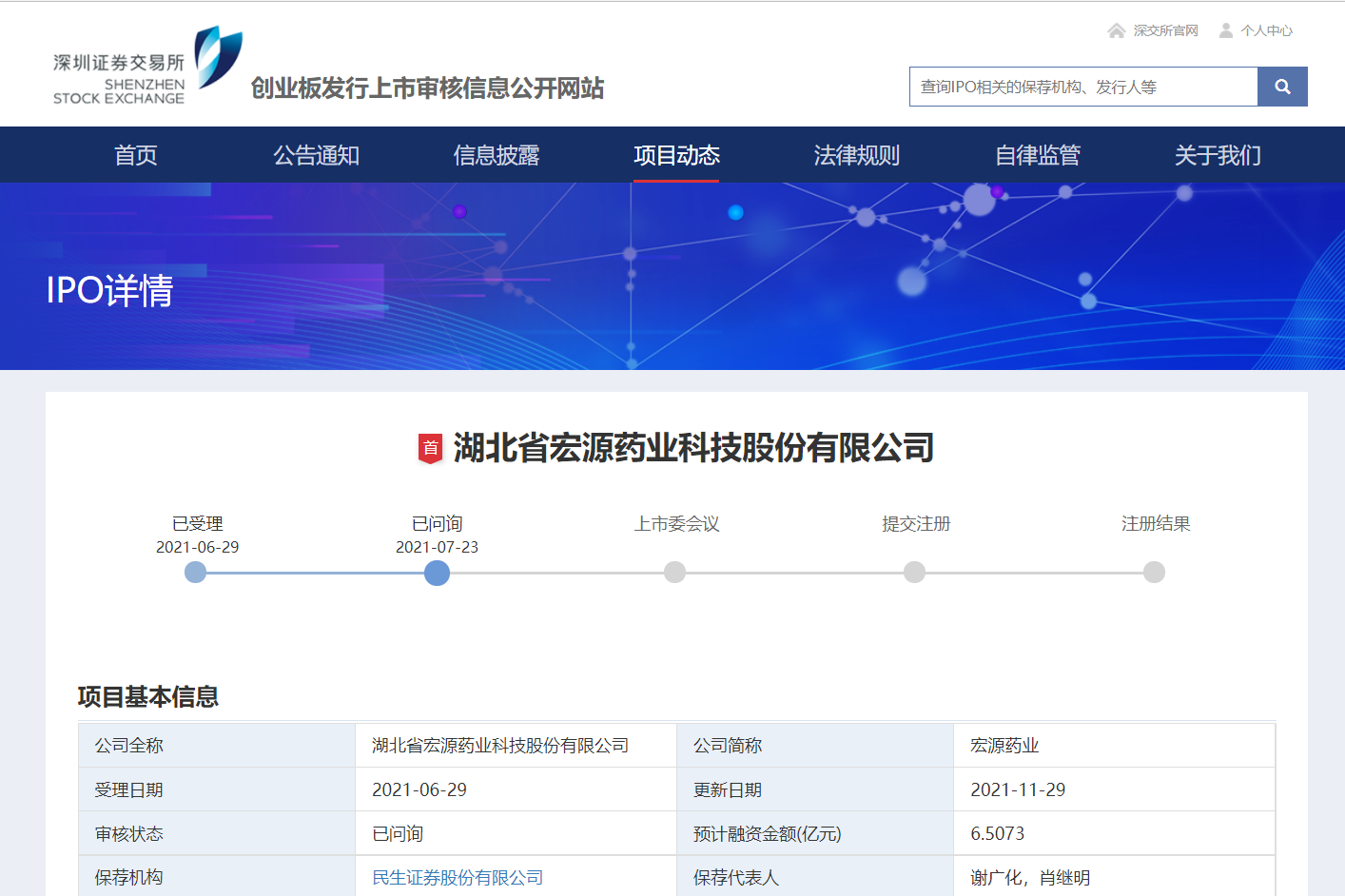
Task: Focus the IPO search input field
Action: pyautogui.click(x=1083, y=87)
